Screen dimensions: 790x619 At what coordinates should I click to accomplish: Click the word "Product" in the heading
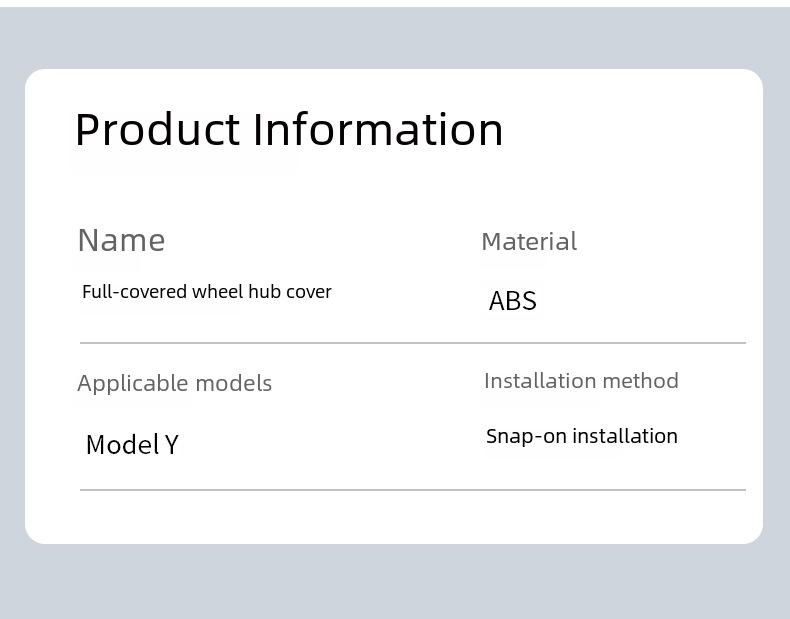tap(157, 130)
